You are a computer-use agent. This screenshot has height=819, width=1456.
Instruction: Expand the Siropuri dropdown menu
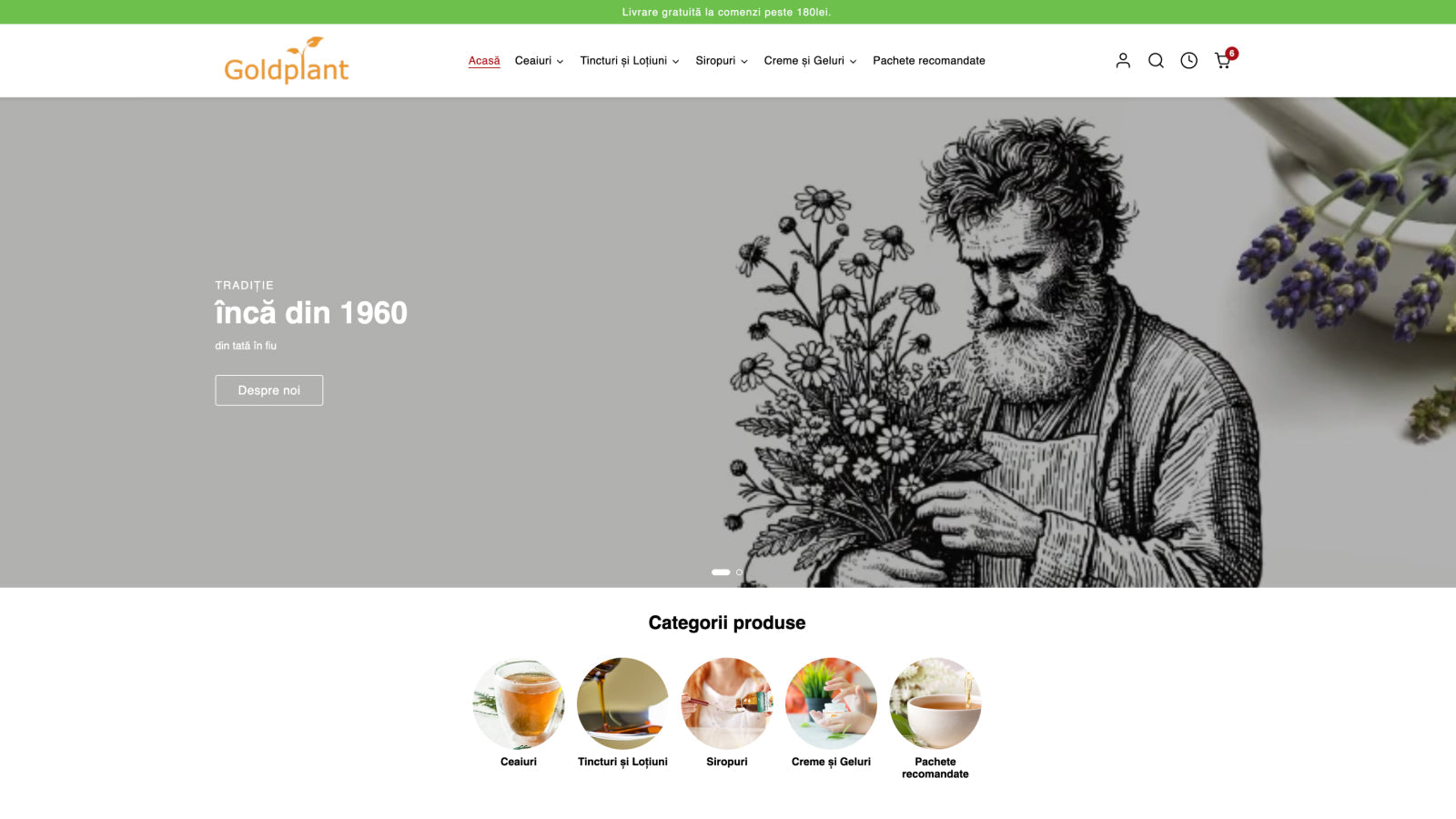click(722, 61)
